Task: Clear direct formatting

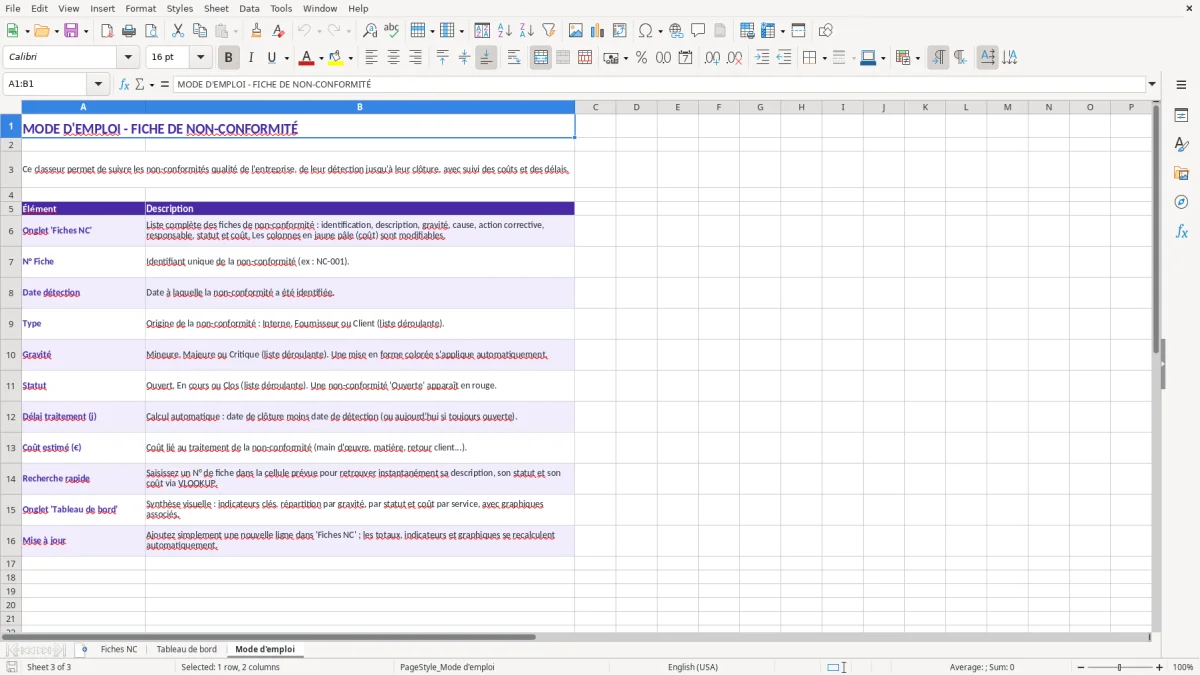Action: coord(279,31)
